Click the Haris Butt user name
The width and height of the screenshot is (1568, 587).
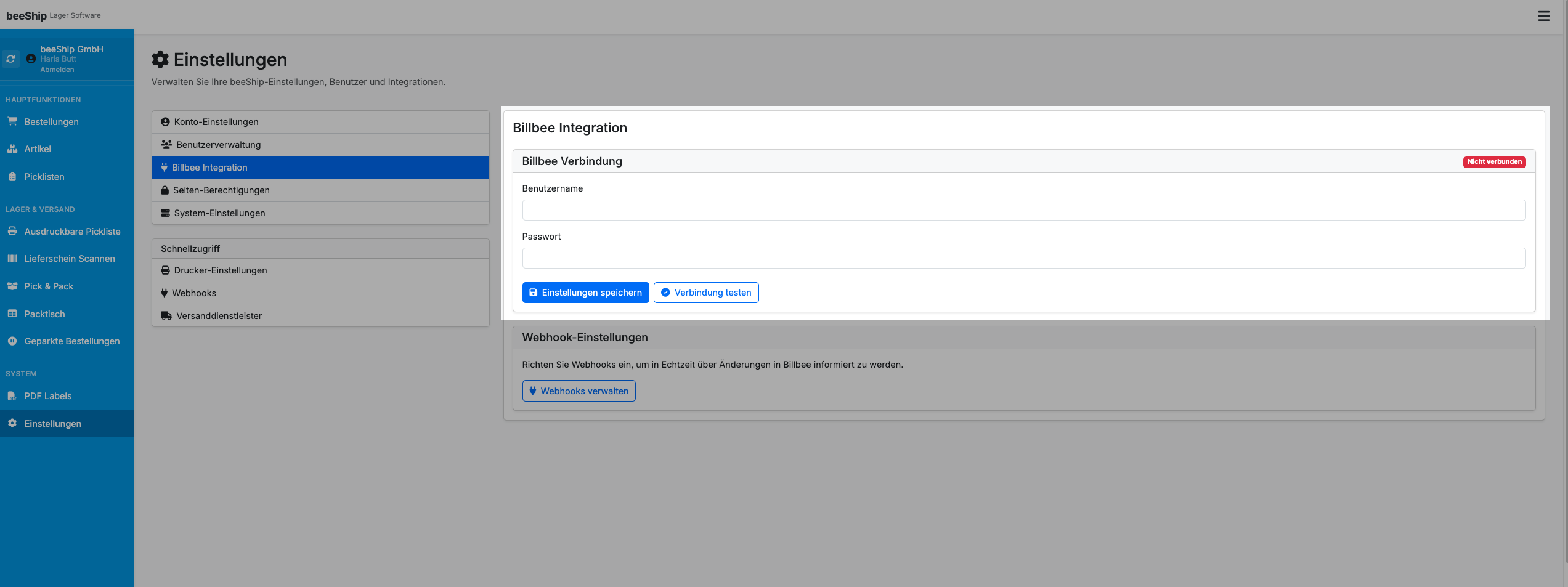58,59
